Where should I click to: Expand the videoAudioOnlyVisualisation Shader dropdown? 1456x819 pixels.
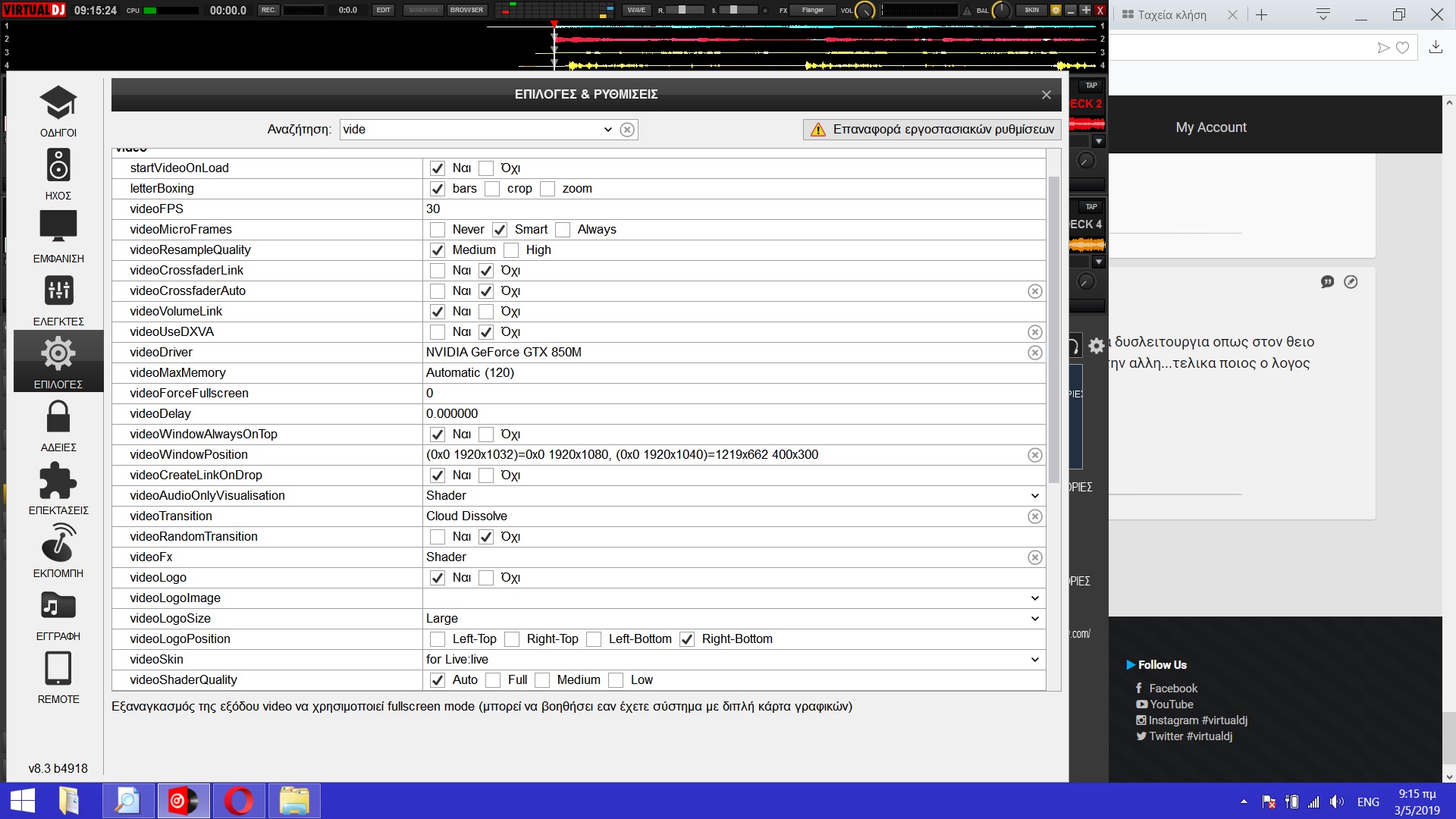pos(1034,496)
